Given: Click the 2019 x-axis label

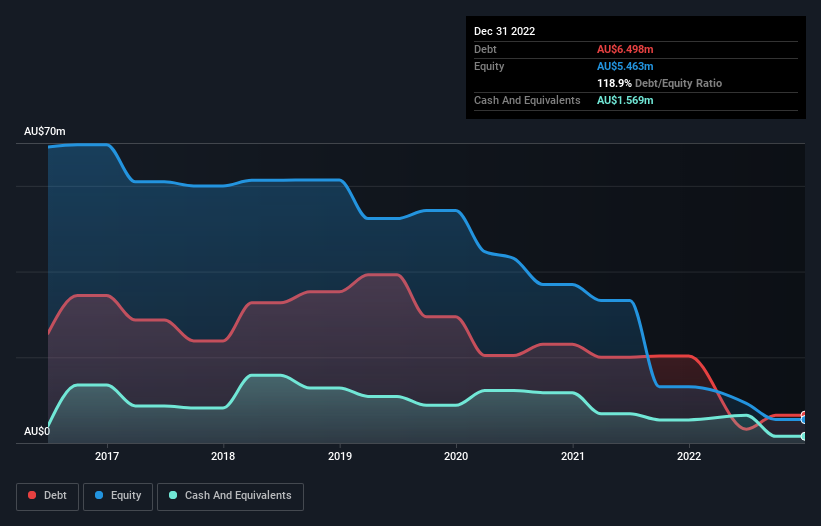Looking at the screenshot, I should tap(340, 456).
